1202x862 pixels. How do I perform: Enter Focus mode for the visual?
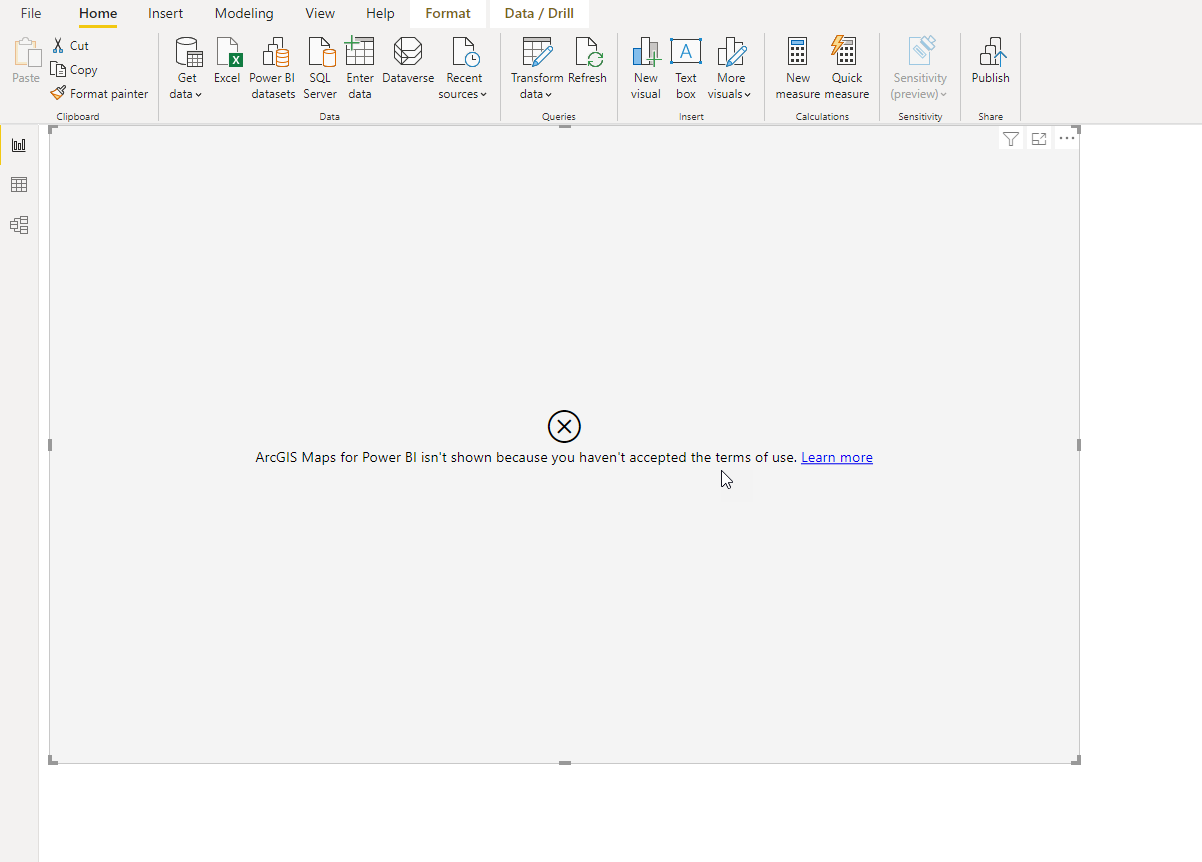click(x=1039, y=139)
